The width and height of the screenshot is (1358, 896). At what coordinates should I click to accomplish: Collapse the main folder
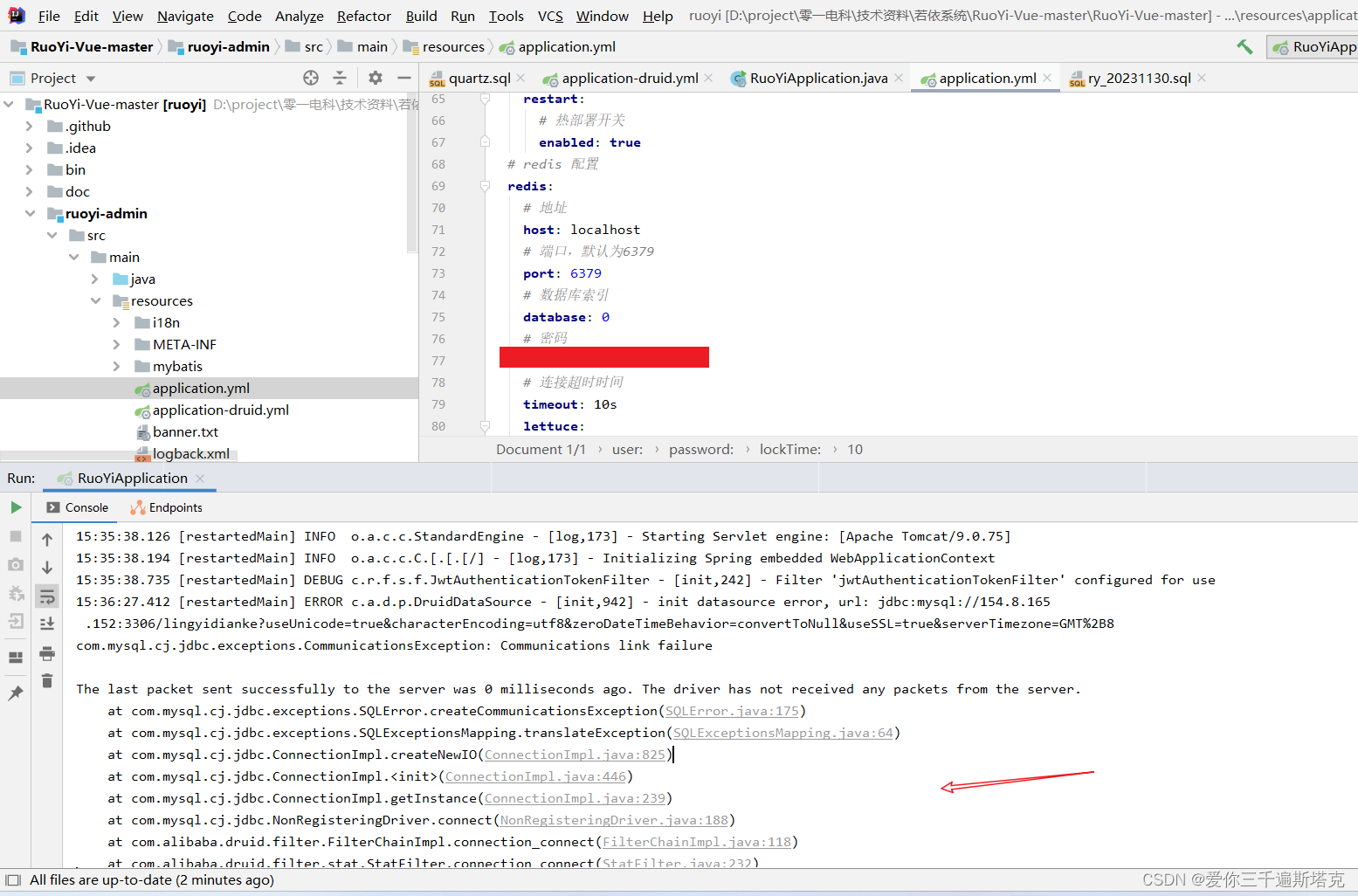pos(73,257)
